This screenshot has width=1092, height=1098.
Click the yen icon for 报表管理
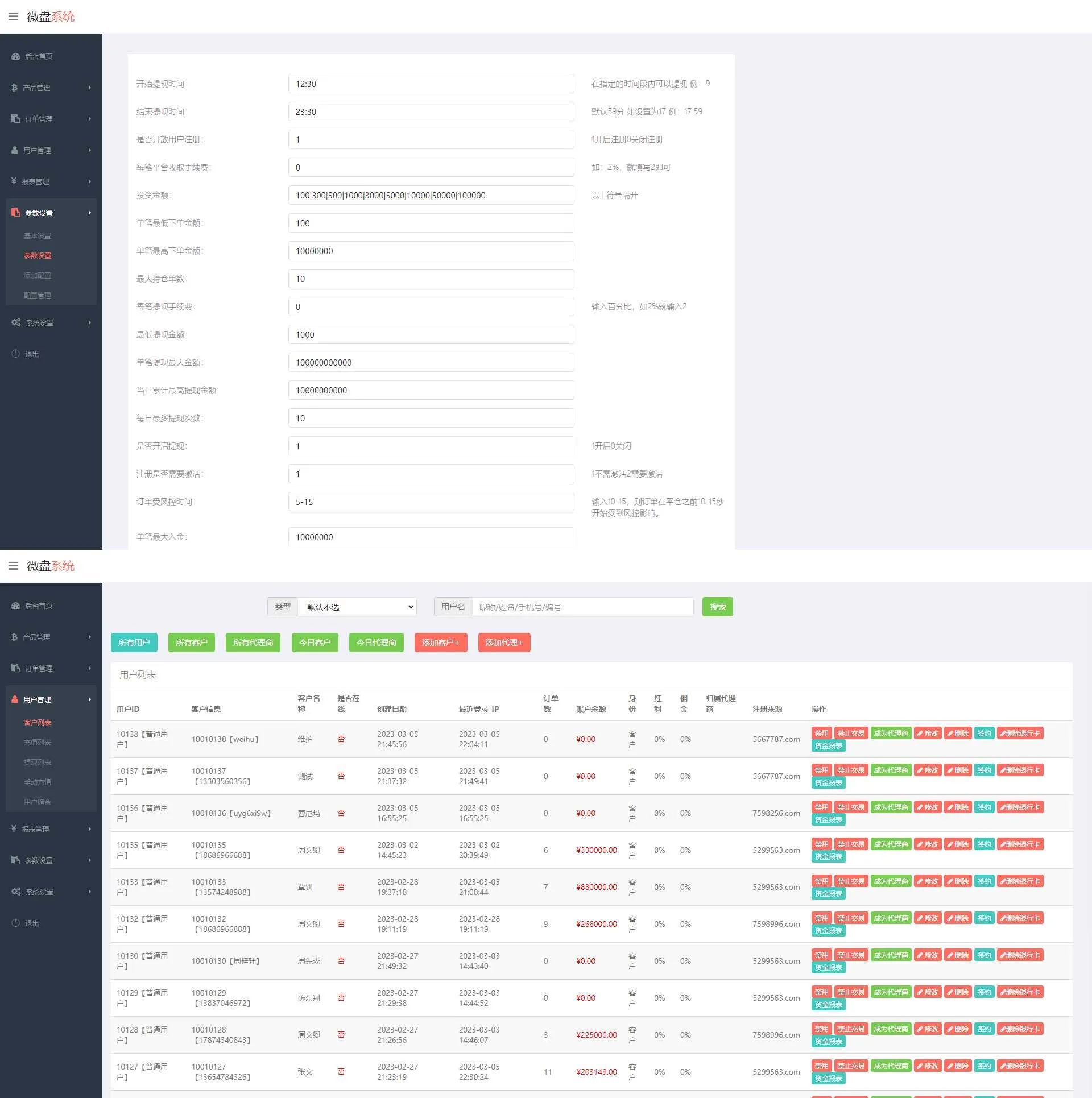click(x=14, y=181)
